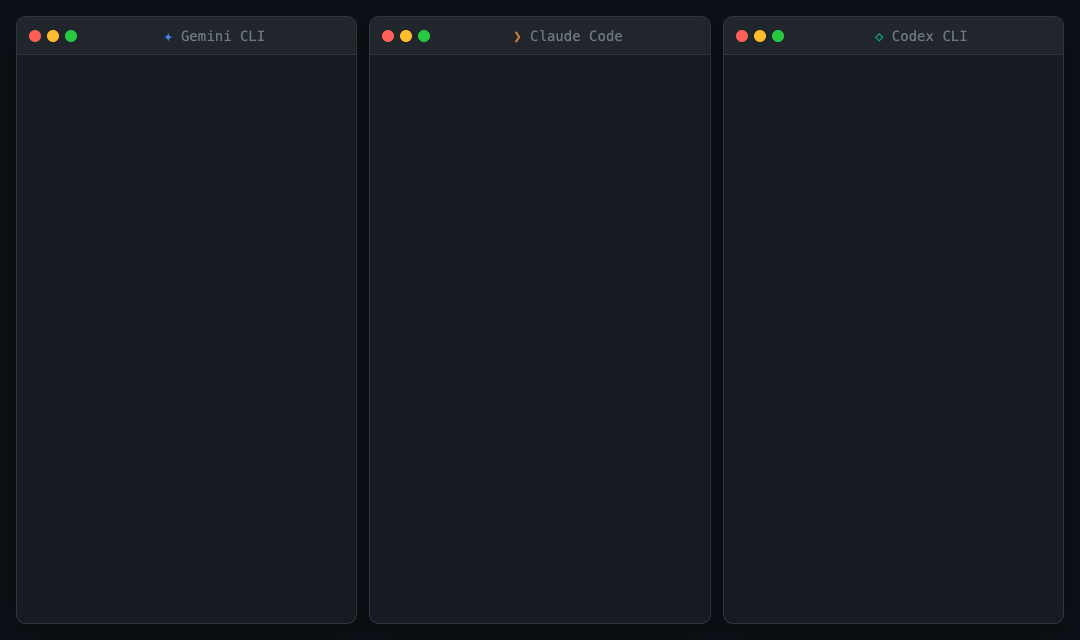Click the Codex CLI title text

(930, 36)
